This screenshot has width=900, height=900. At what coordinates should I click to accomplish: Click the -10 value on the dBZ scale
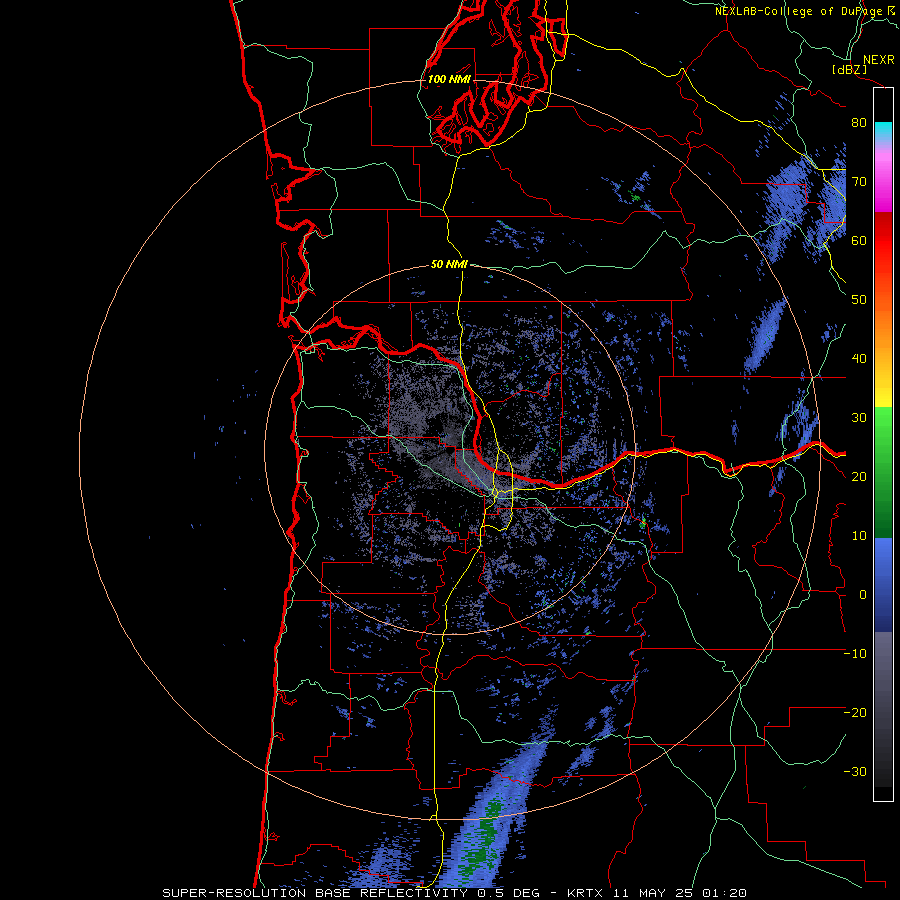[855, 654]
